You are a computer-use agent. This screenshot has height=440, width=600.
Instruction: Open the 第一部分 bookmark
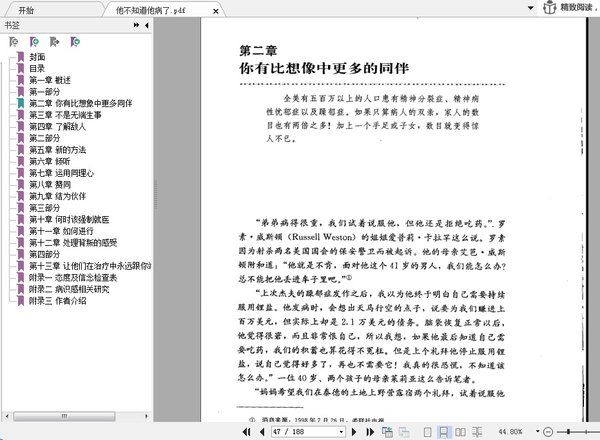click(x=44, y=91)
